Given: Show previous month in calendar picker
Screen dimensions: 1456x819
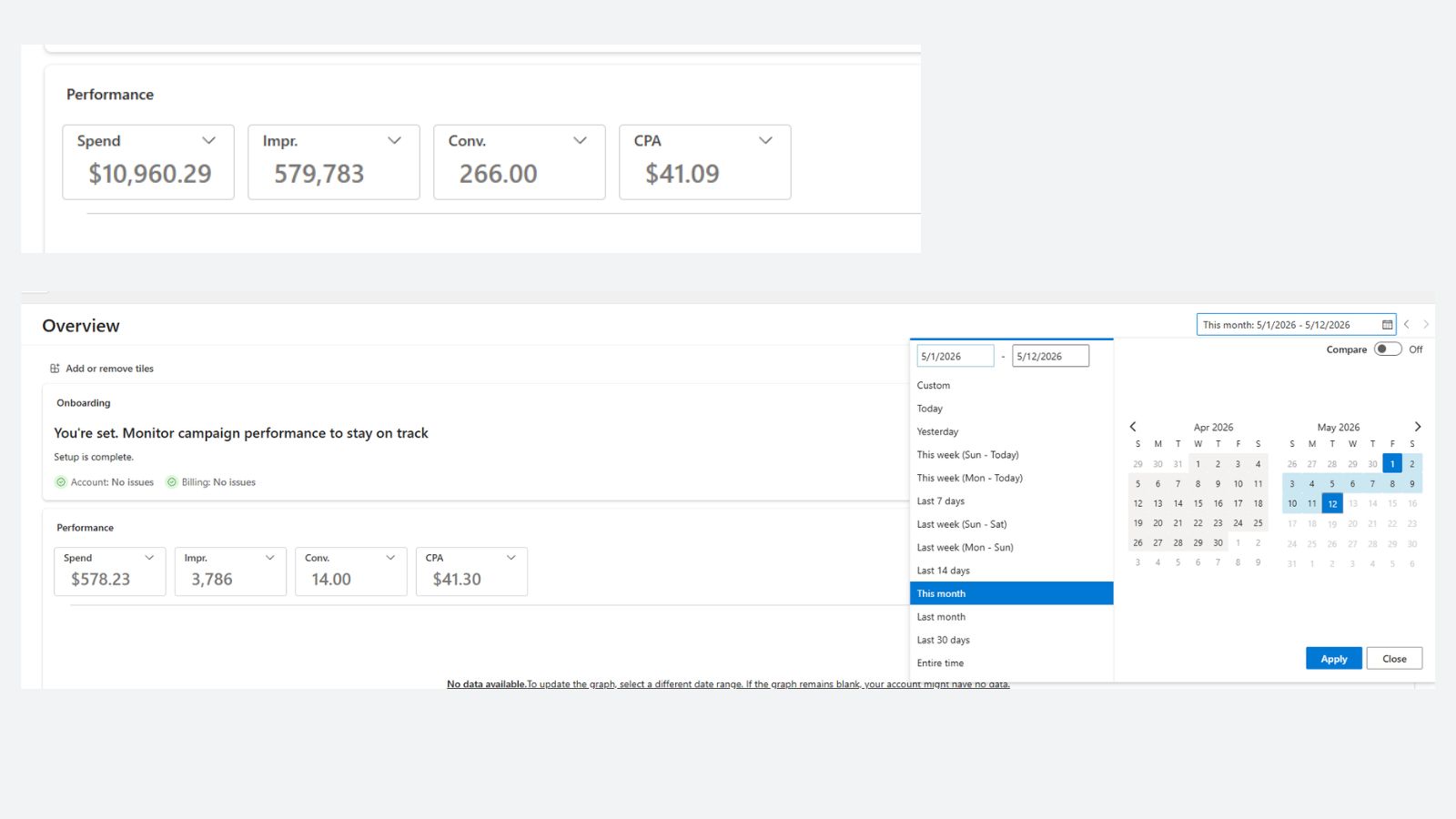Looking at the screenshot, I should 1133,427.
